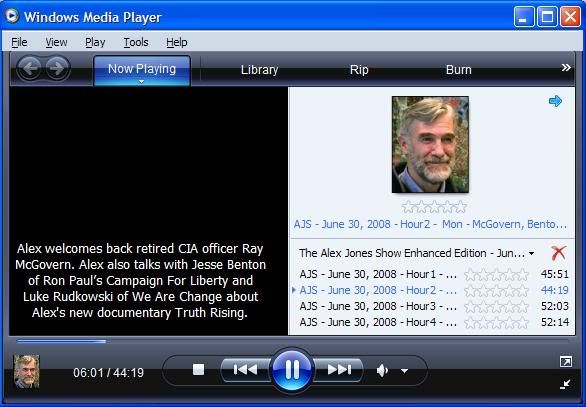Click the seek bar to jump ahead

coord(292,341)
